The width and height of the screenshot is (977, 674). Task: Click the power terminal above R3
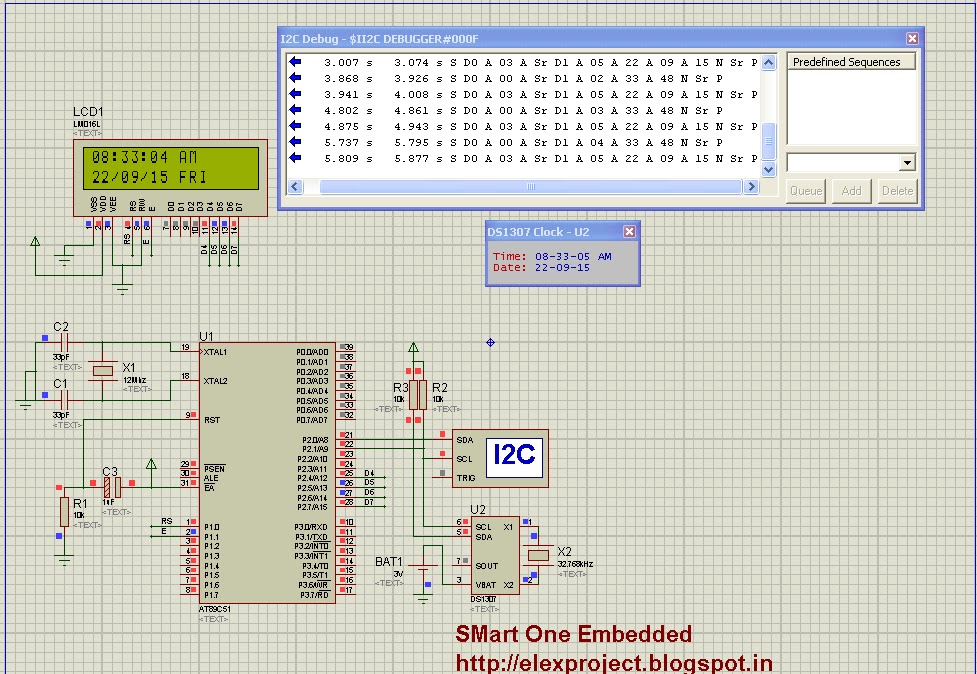413,345
